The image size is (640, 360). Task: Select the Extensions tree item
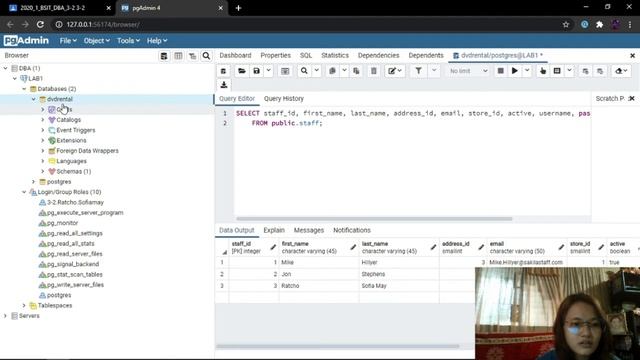(71, 140)
